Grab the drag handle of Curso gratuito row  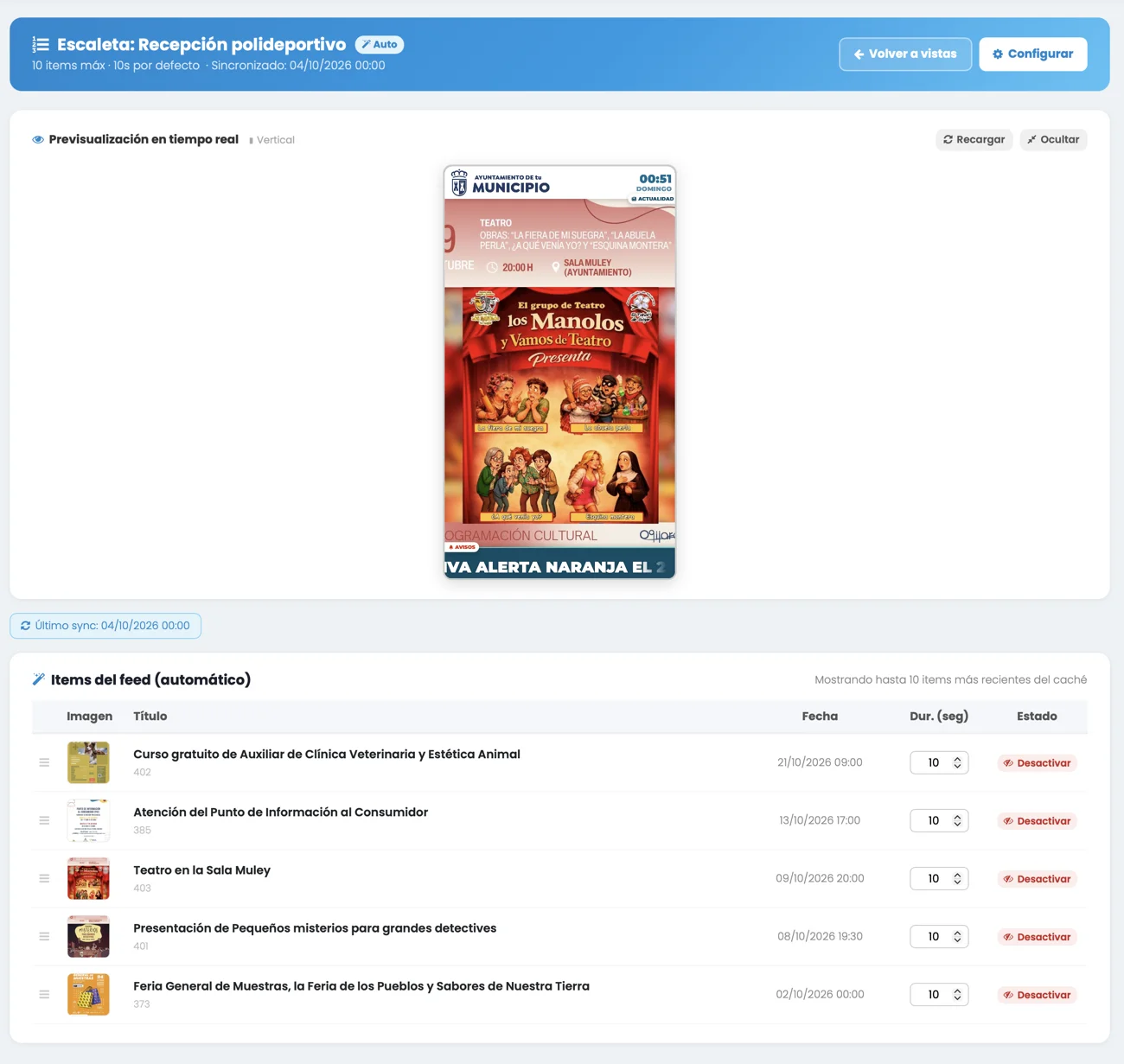tap(44, 762)
